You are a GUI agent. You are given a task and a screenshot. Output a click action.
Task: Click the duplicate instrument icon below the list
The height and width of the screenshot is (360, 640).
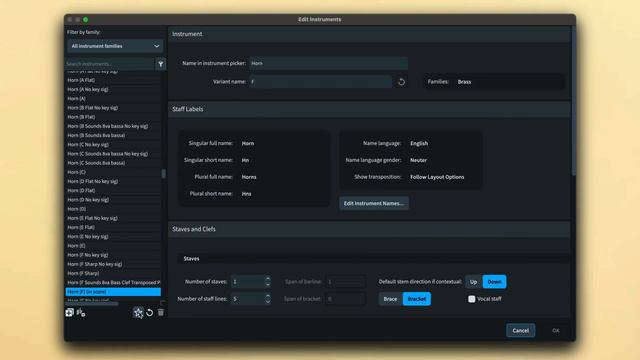[x=69, y=313]
